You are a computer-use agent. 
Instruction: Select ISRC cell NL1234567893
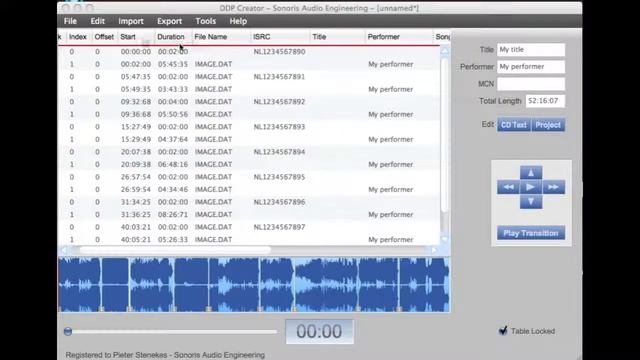(279, 127)
